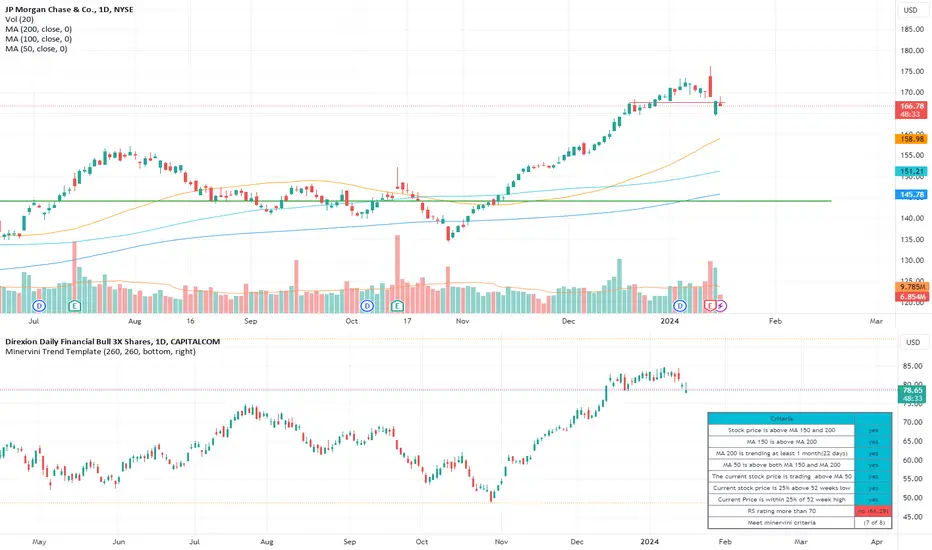Select MA (50, close, 0) indicator legend
932x550 pixels.
coord(36,49)
